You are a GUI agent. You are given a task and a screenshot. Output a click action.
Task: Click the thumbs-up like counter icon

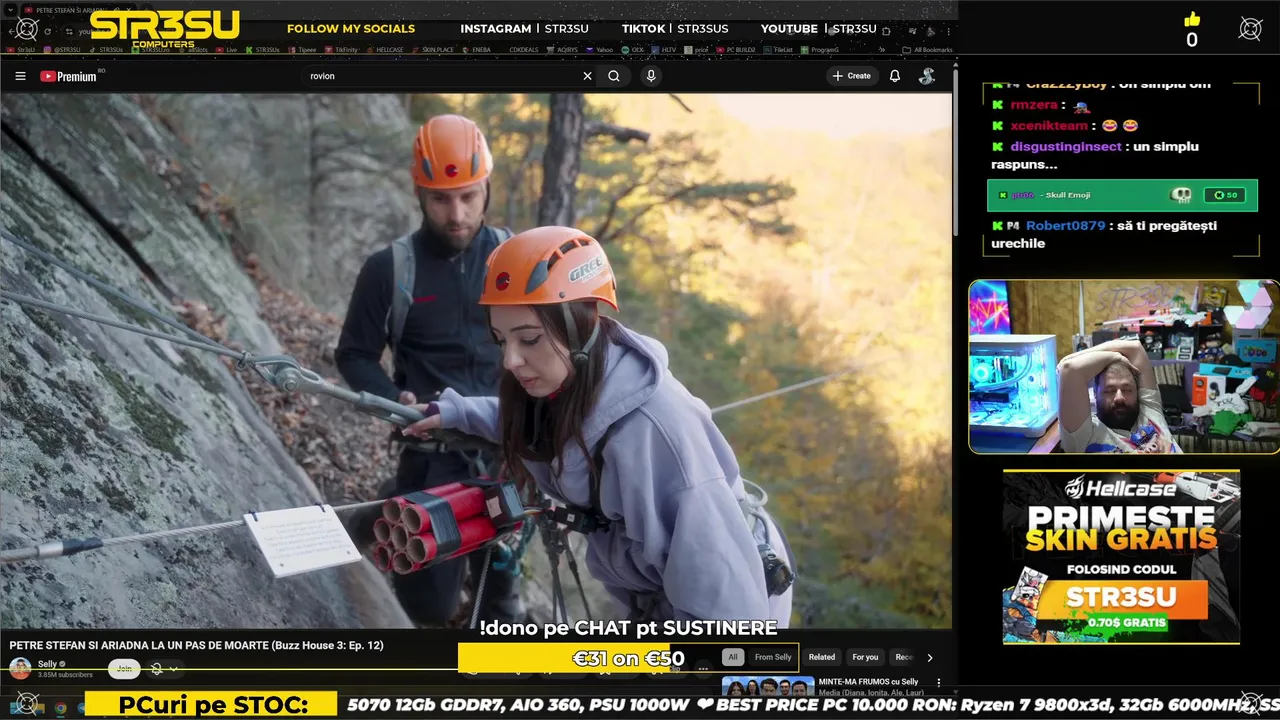point(1191,19)
